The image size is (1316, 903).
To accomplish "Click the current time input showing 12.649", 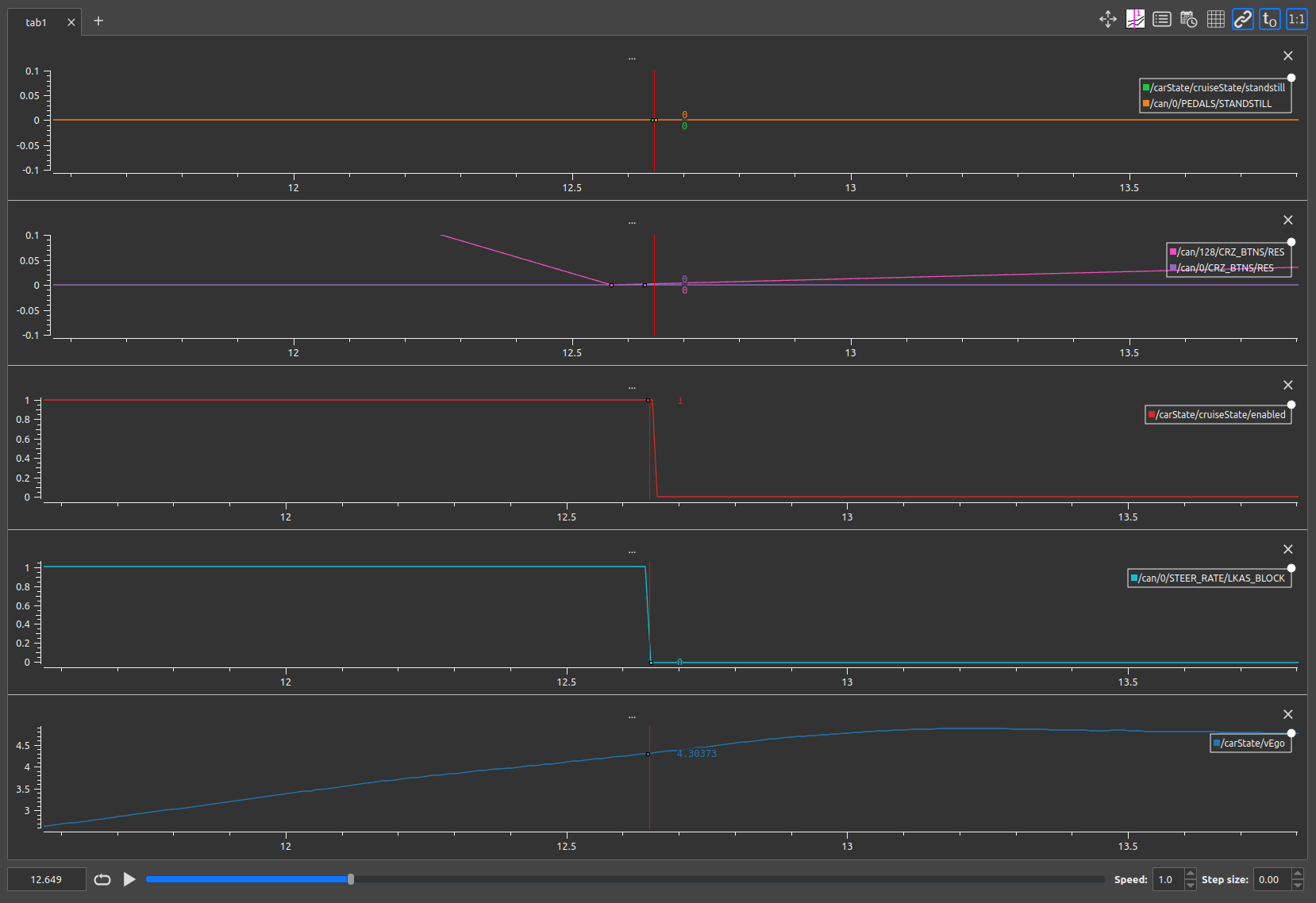I will point(47,879).
